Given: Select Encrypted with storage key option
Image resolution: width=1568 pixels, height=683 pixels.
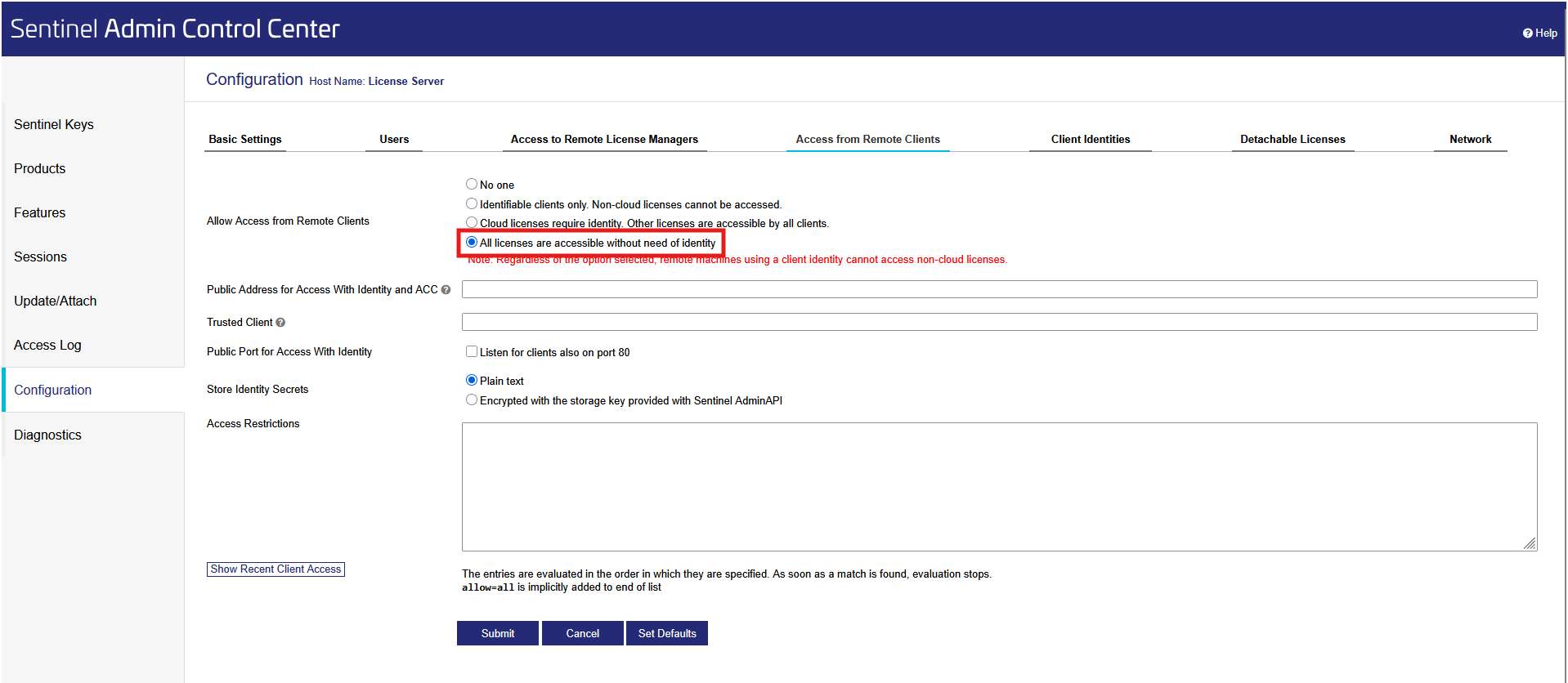Looking at the screenshot, I should pyautogui.click(x=472, y=400).
